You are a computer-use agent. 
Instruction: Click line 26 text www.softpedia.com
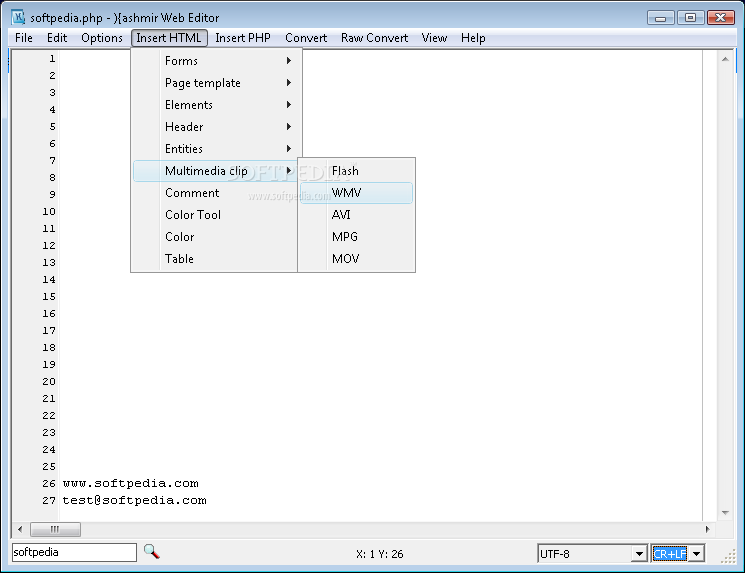[x=131, y=484]
